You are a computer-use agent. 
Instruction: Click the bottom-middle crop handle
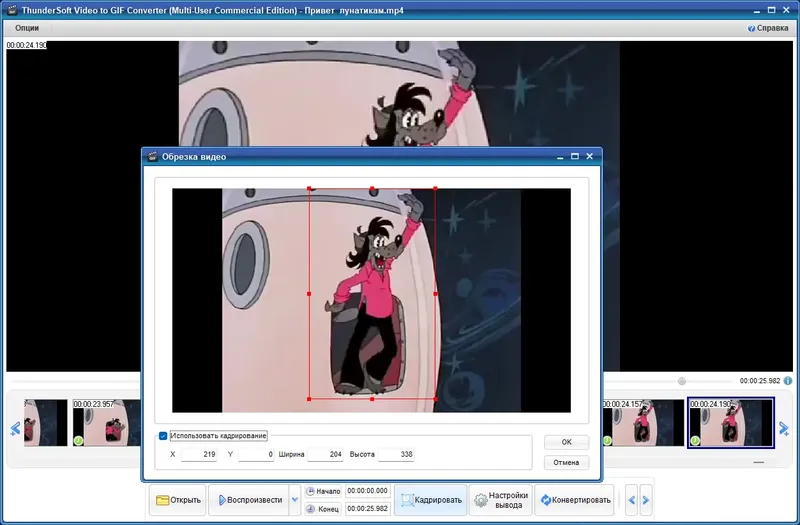pos(372,399)
